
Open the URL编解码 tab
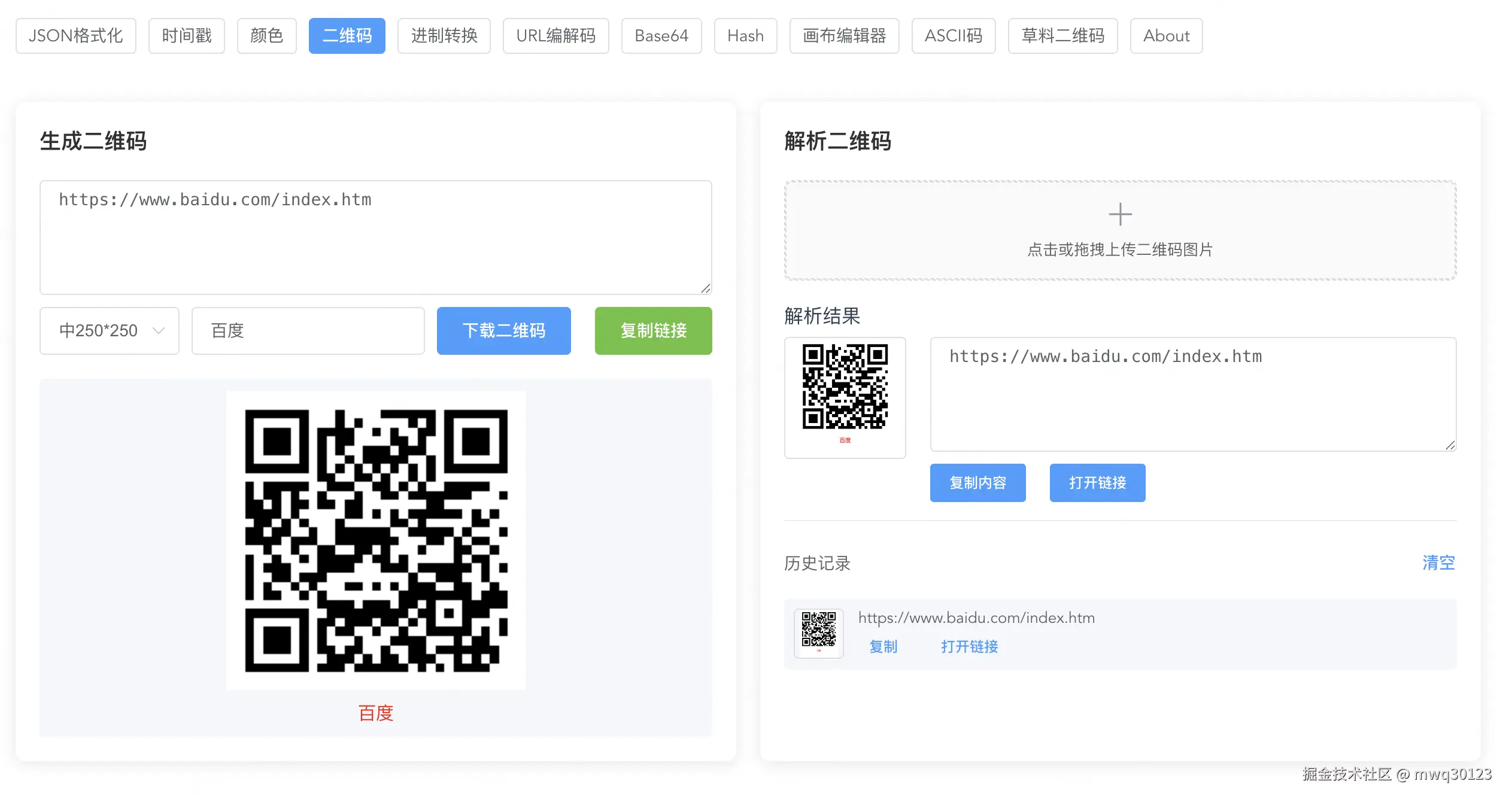click(556, 36)
